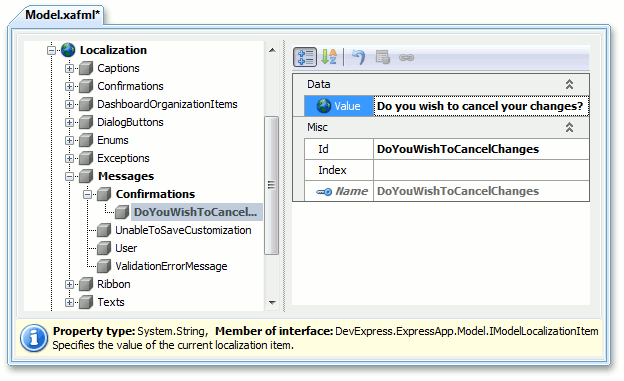624x381 pixels.
Task: Click the Misc category header
Action: point(441,127)
